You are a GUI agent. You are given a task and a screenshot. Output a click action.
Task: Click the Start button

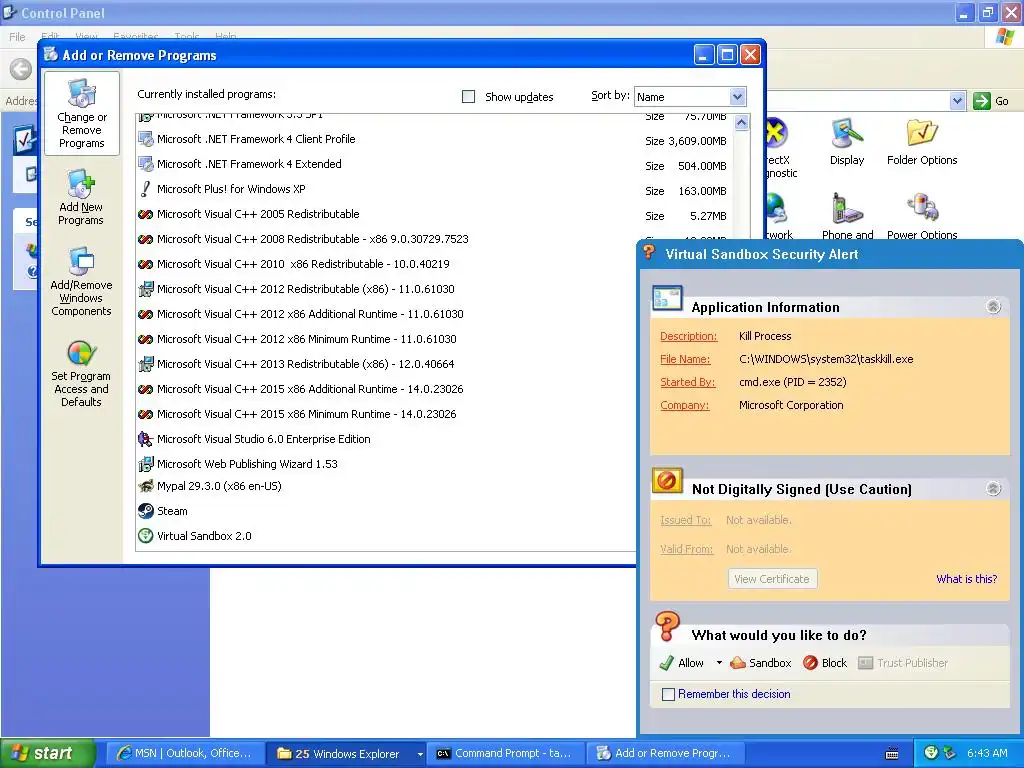pos(47,754)
